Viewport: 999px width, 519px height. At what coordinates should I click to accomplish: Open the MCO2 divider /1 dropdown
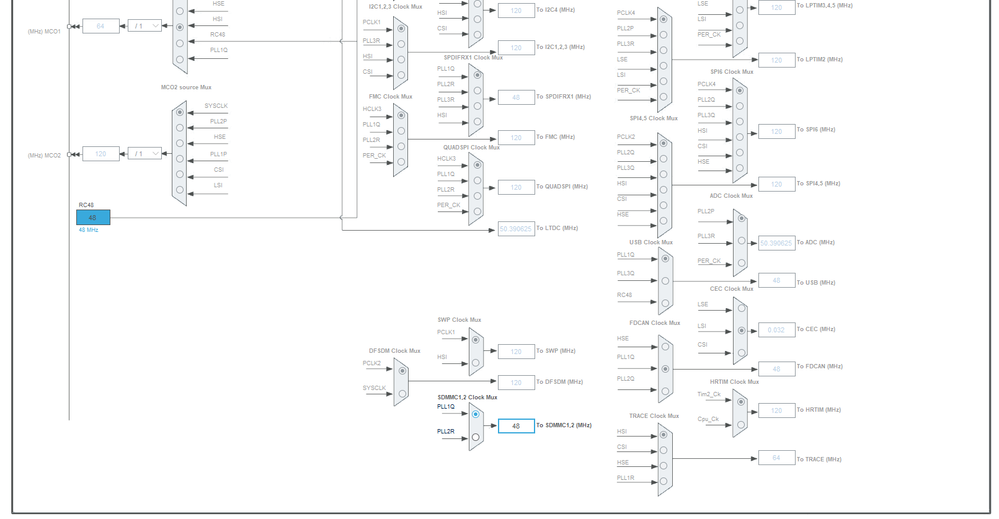coord(145,153)
